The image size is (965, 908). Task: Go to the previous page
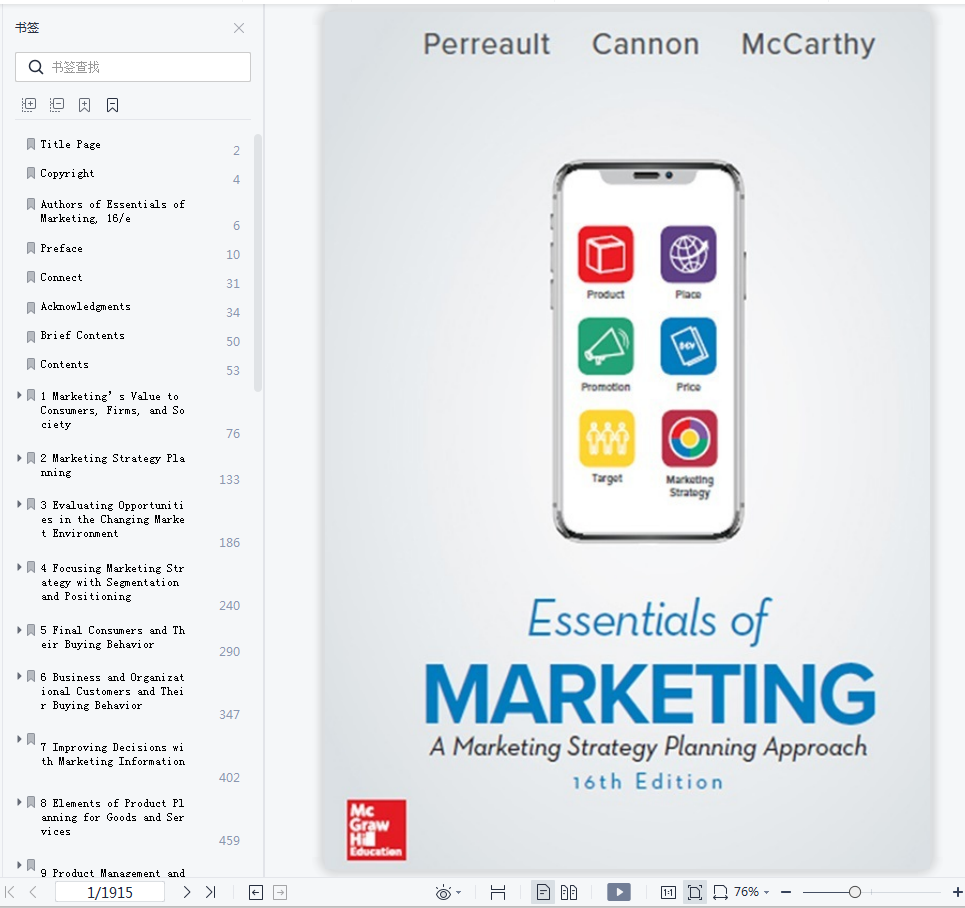[33, 892]
